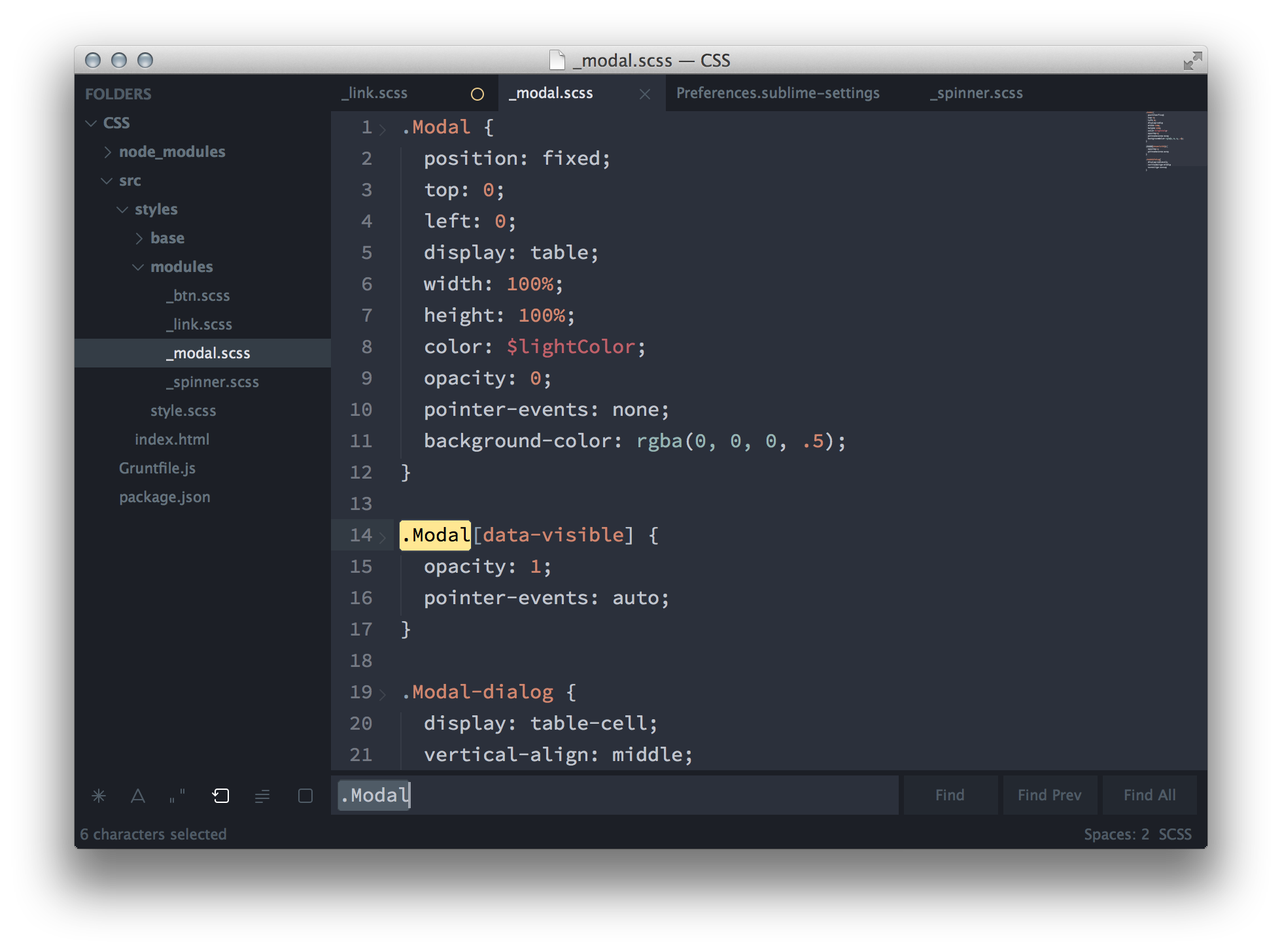
Task: Toggle regular expression search option
Action: tap(99, 796)
